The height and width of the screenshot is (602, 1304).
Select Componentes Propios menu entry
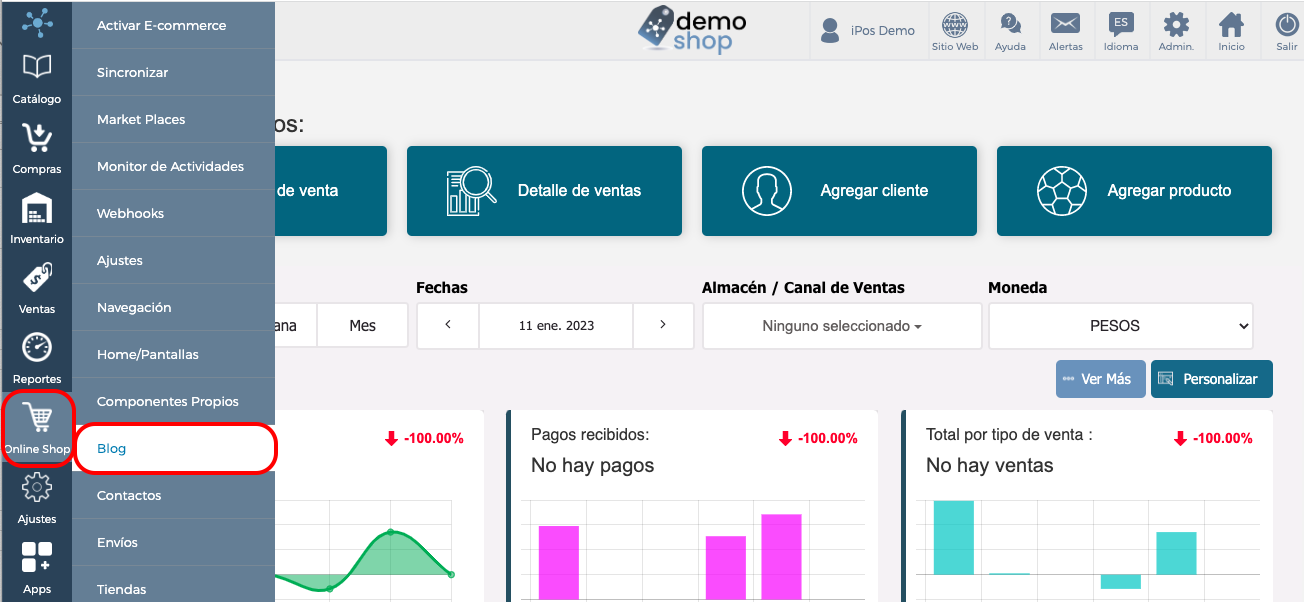point(173,401)
